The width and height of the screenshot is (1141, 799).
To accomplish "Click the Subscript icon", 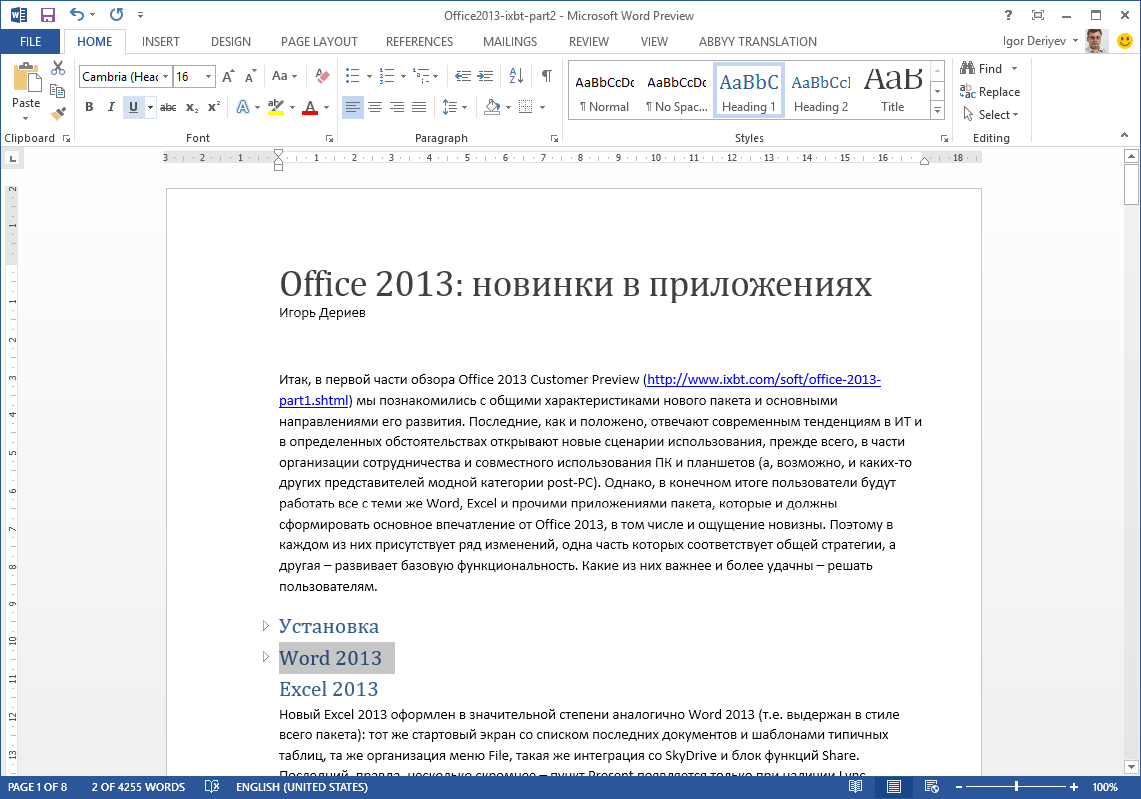I will coord(191,105).
